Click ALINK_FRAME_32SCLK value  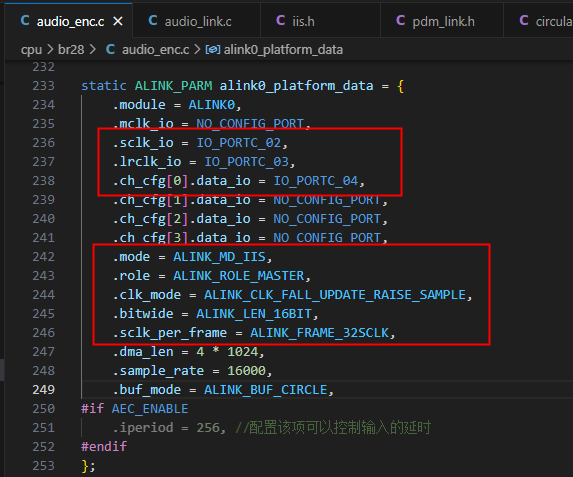click(319, 333)
